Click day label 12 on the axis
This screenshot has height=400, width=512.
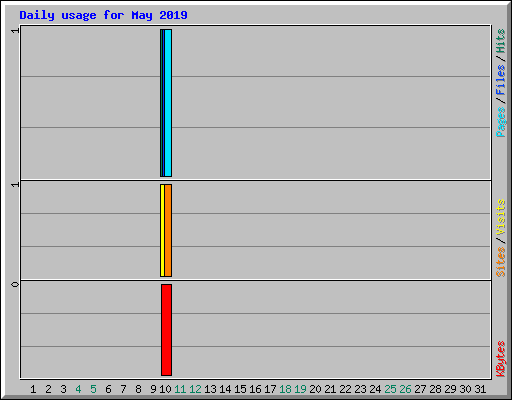click(195, 389)
